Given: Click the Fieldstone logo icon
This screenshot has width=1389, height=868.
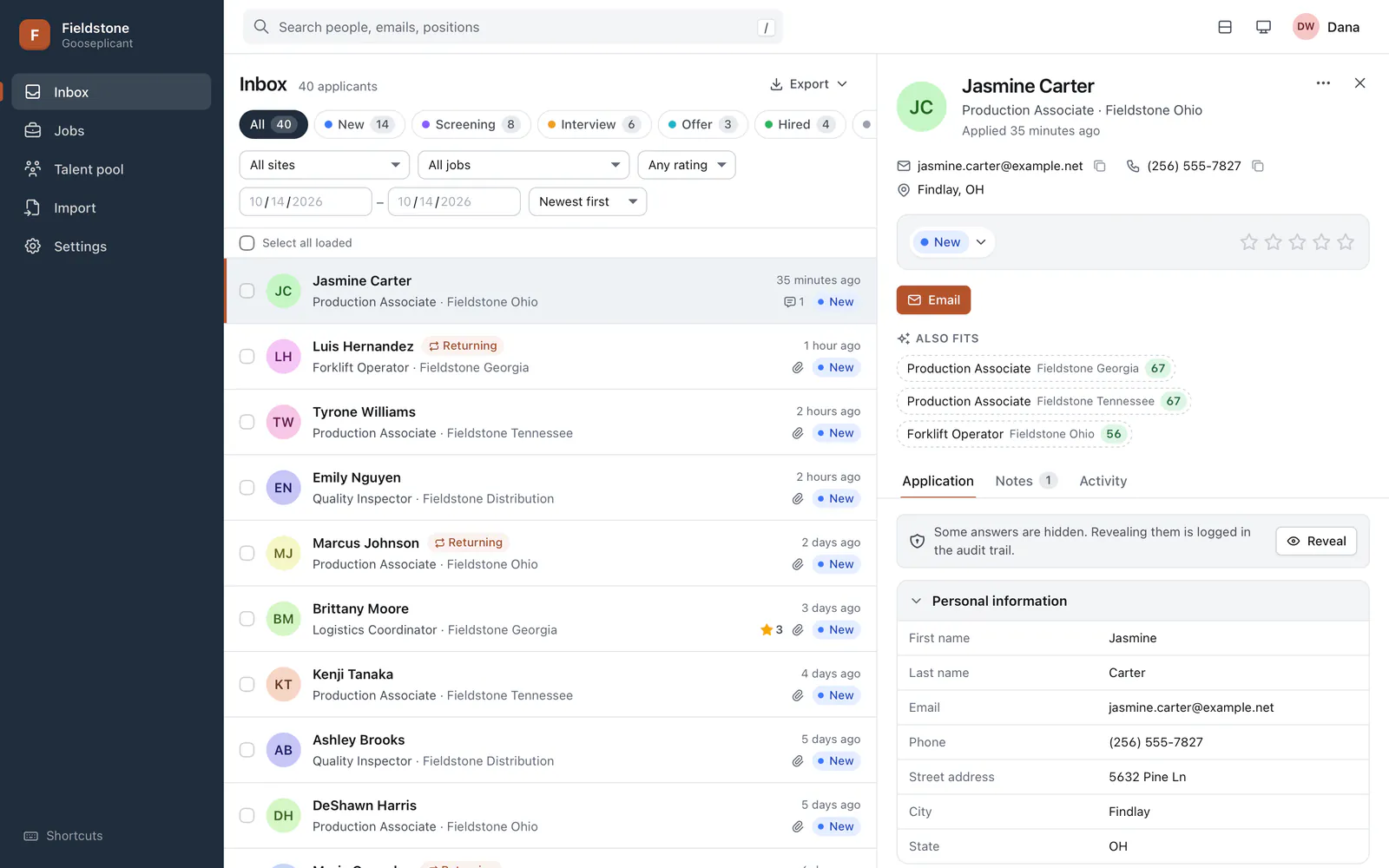Looking at the screenshot, I should [35, 35].
